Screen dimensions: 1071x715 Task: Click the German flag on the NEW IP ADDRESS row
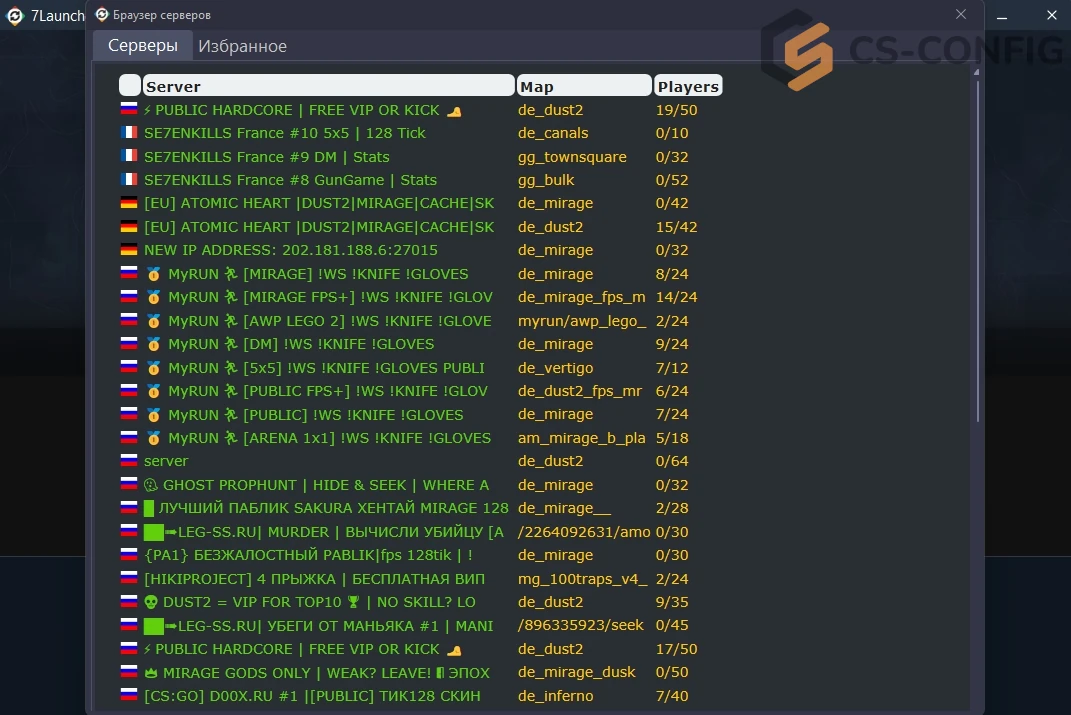click(129, 250)
